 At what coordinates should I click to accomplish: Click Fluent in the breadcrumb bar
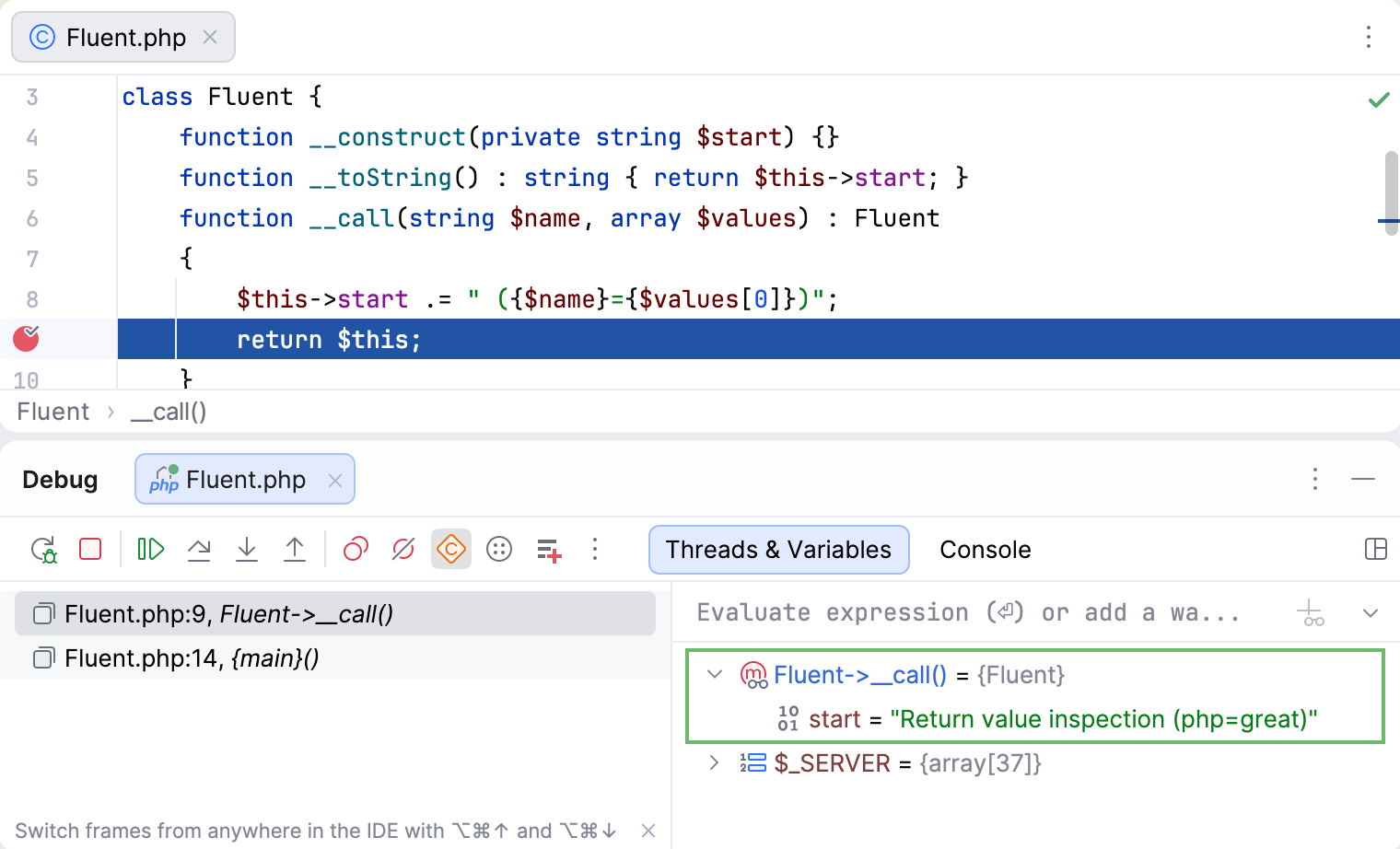[52, 412]
